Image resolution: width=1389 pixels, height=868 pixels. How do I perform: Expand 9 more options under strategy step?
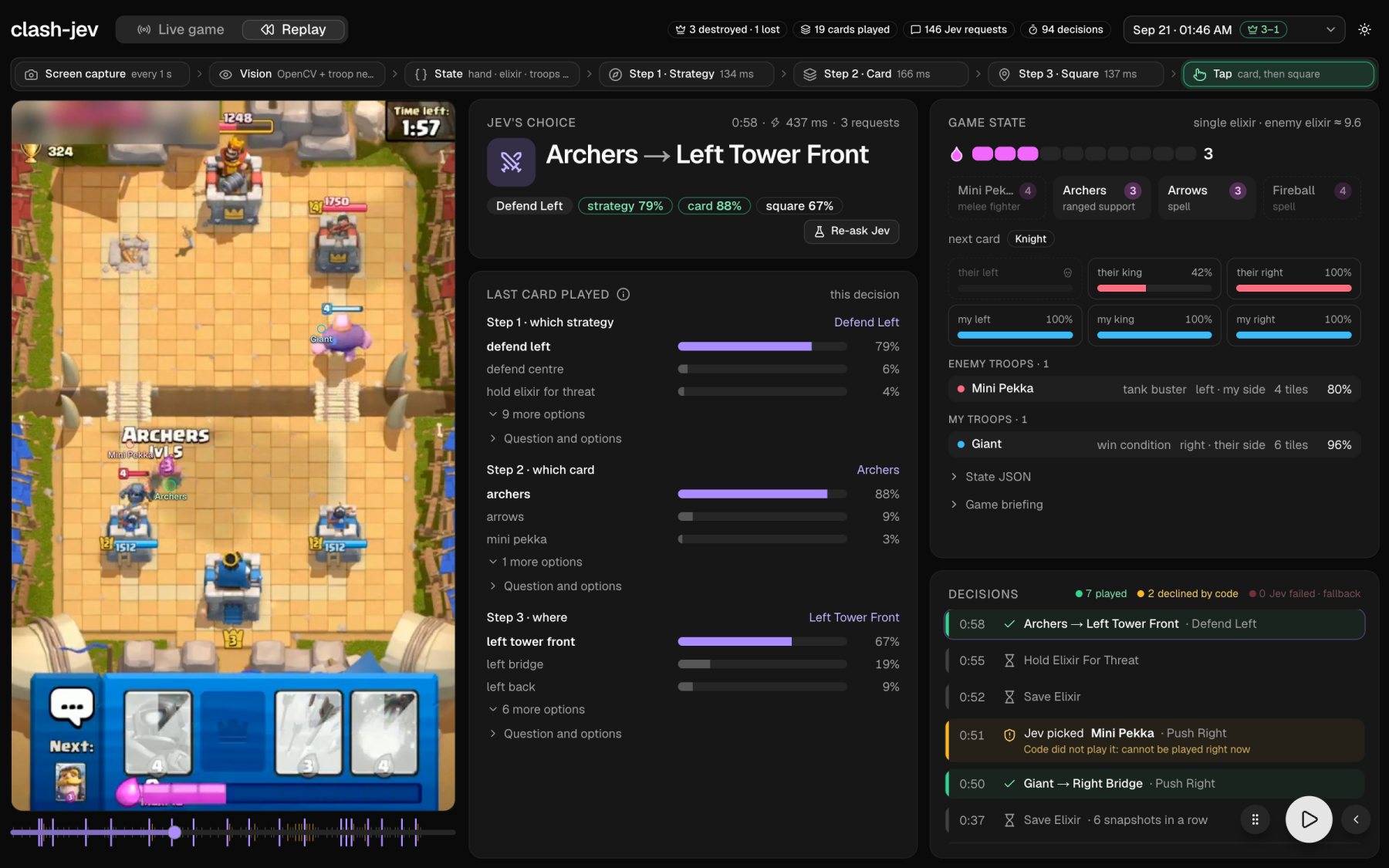pyautogui.click(x=537, y=414)
